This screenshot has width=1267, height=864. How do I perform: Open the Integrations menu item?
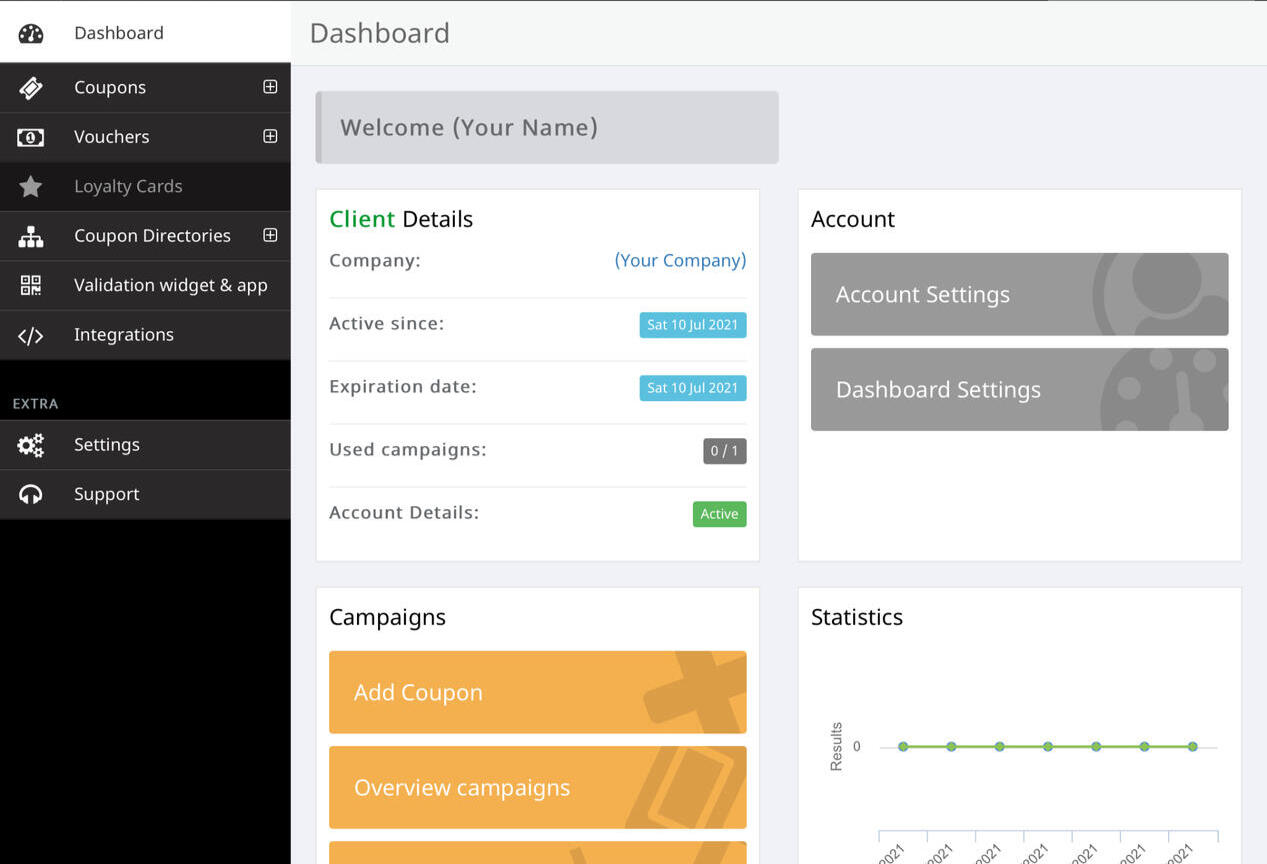tap(124, 335)
